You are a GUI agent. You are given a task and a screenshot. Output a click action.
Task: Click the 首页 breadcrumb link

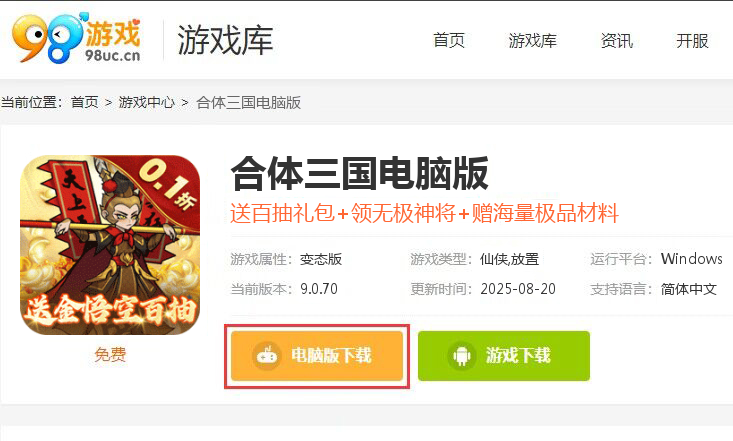tap(85, 102)
